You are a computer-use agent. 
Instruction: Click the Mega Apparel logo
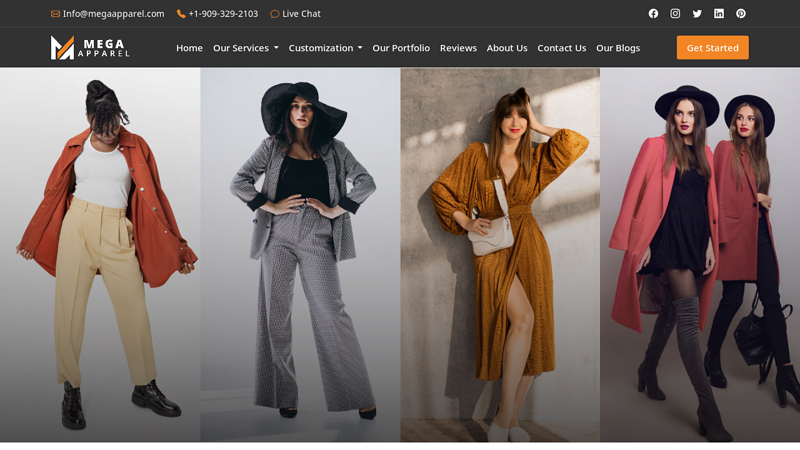(90, 47)
